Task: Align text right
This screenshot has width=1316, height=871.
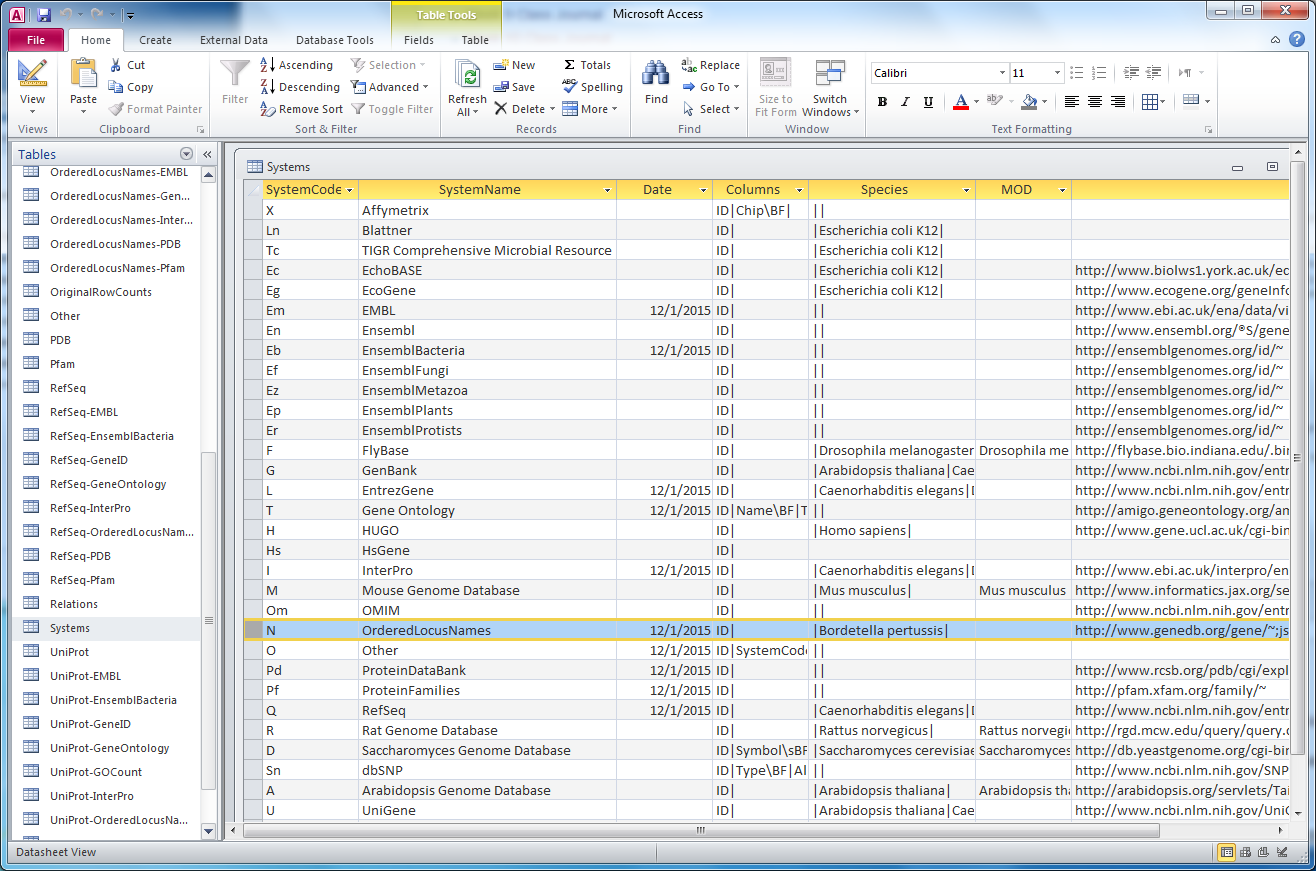Action: click(1118, 101)
